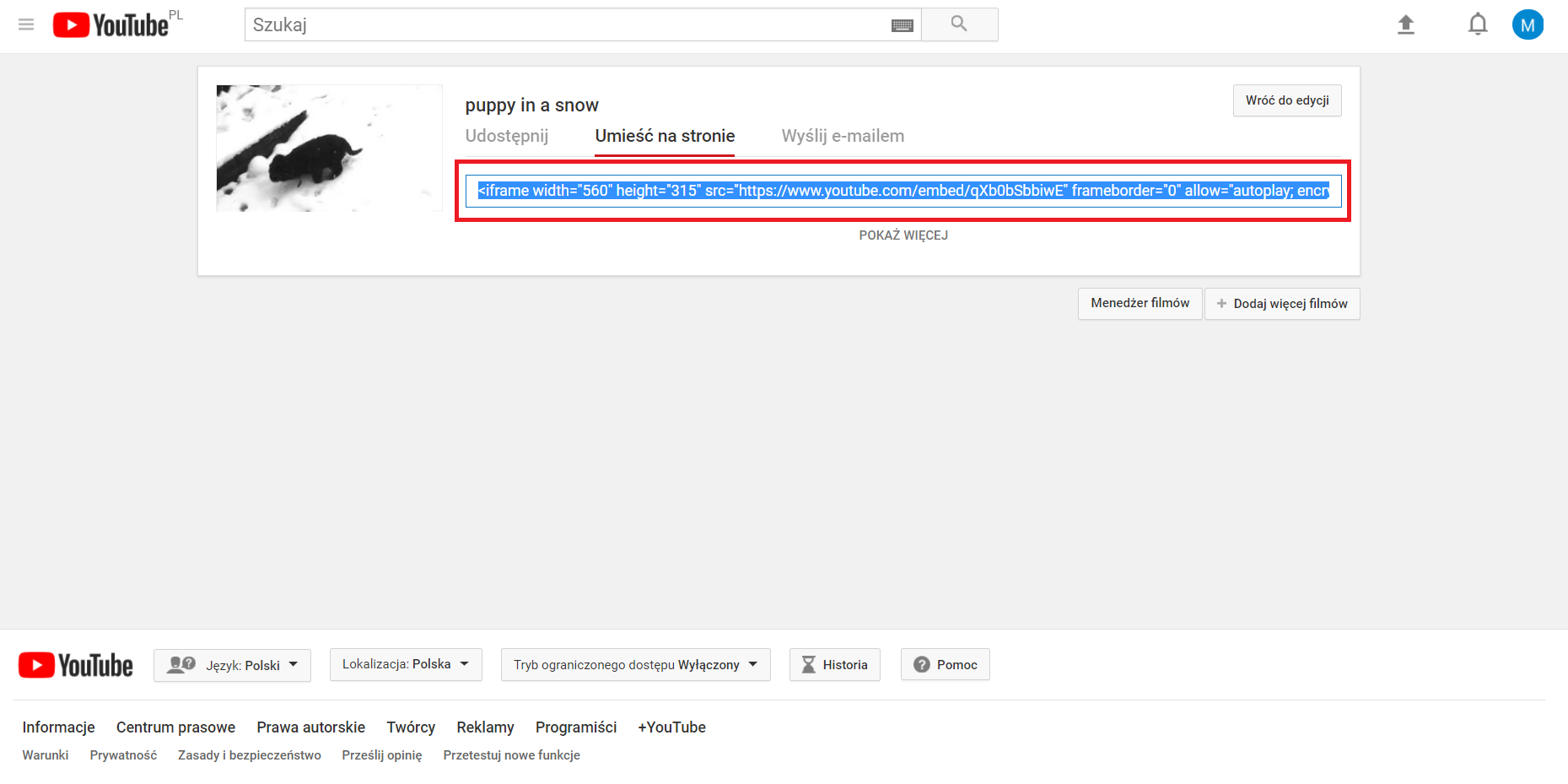Open Menedżer filmów

pos(1140,303)
